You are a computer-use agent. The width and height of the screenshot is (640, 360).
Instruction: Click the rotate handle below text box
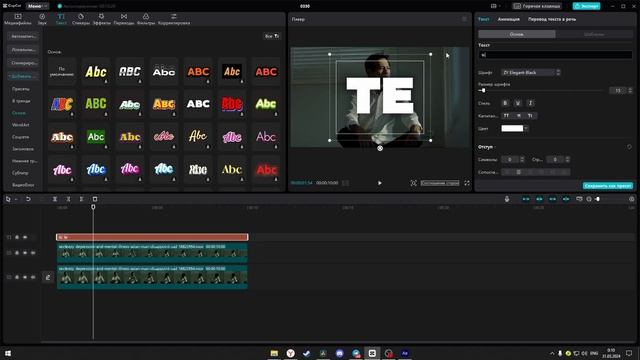[x=380, y=149]
